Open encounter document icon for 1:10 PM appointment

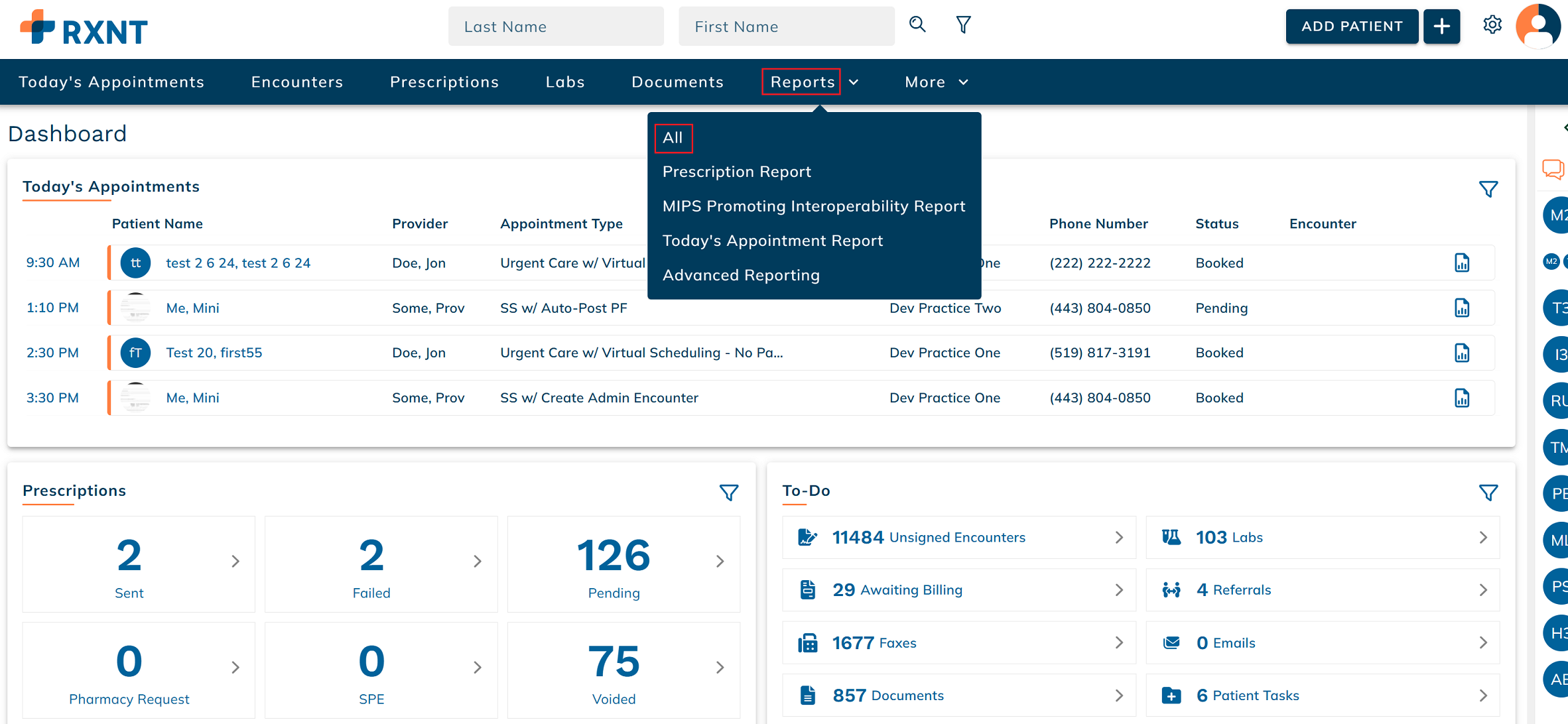click(1462, 308)
